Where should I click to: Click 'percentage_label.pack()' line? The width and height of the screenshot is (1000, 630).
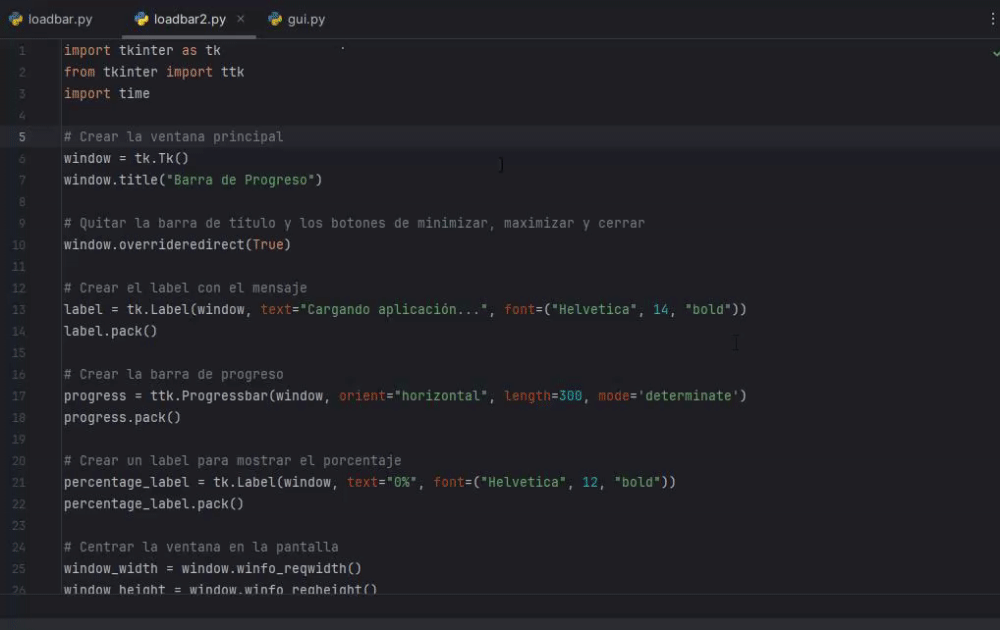[154, 504]
